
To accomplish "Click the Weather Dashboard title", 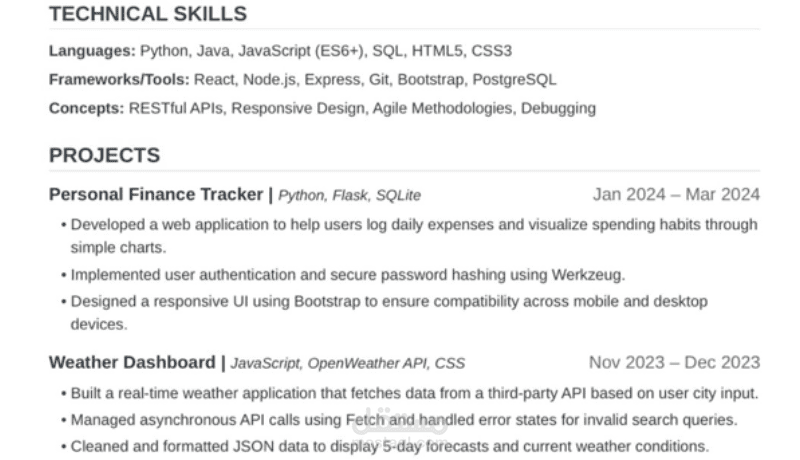I will pos(132,363).
